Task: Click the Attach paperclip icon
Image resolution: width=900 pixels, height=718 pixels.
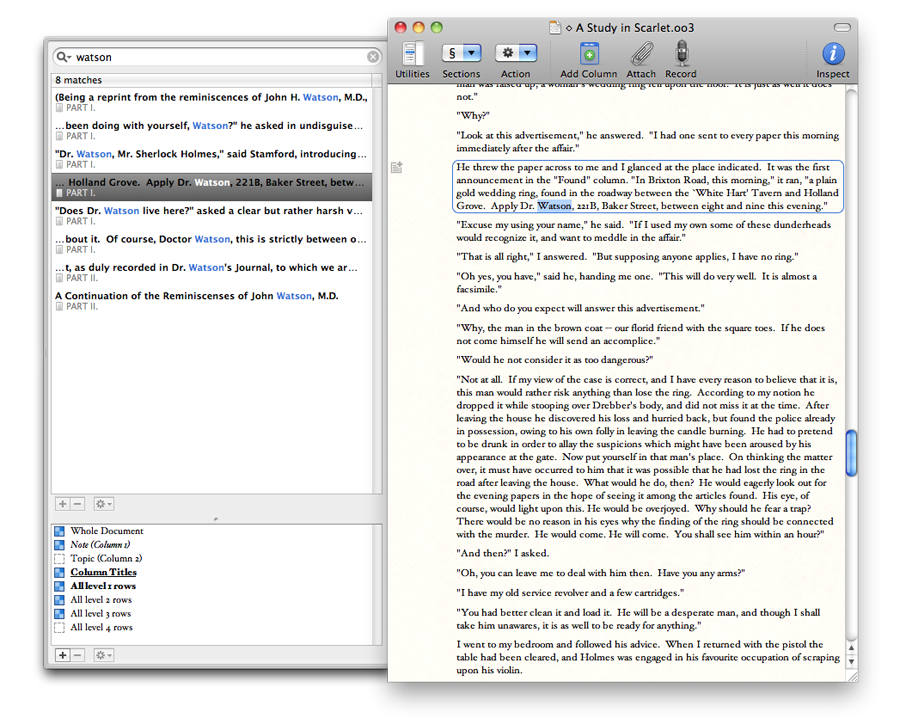Action: pyautogui.click(x=641, y=55)
